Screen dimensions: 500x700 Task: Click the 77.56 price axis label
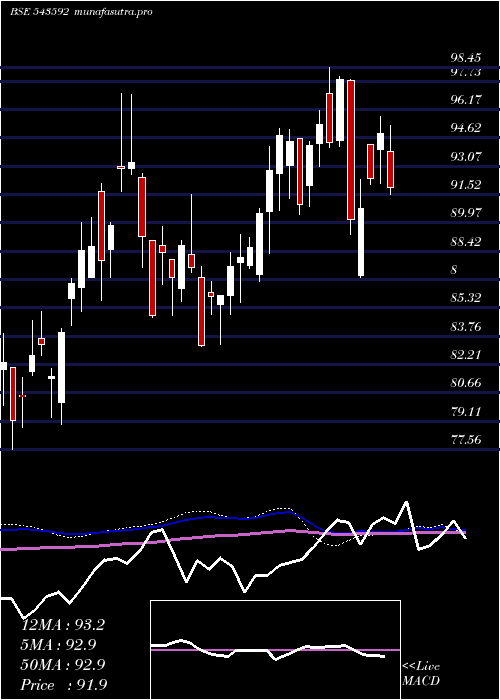click(466, 440)
